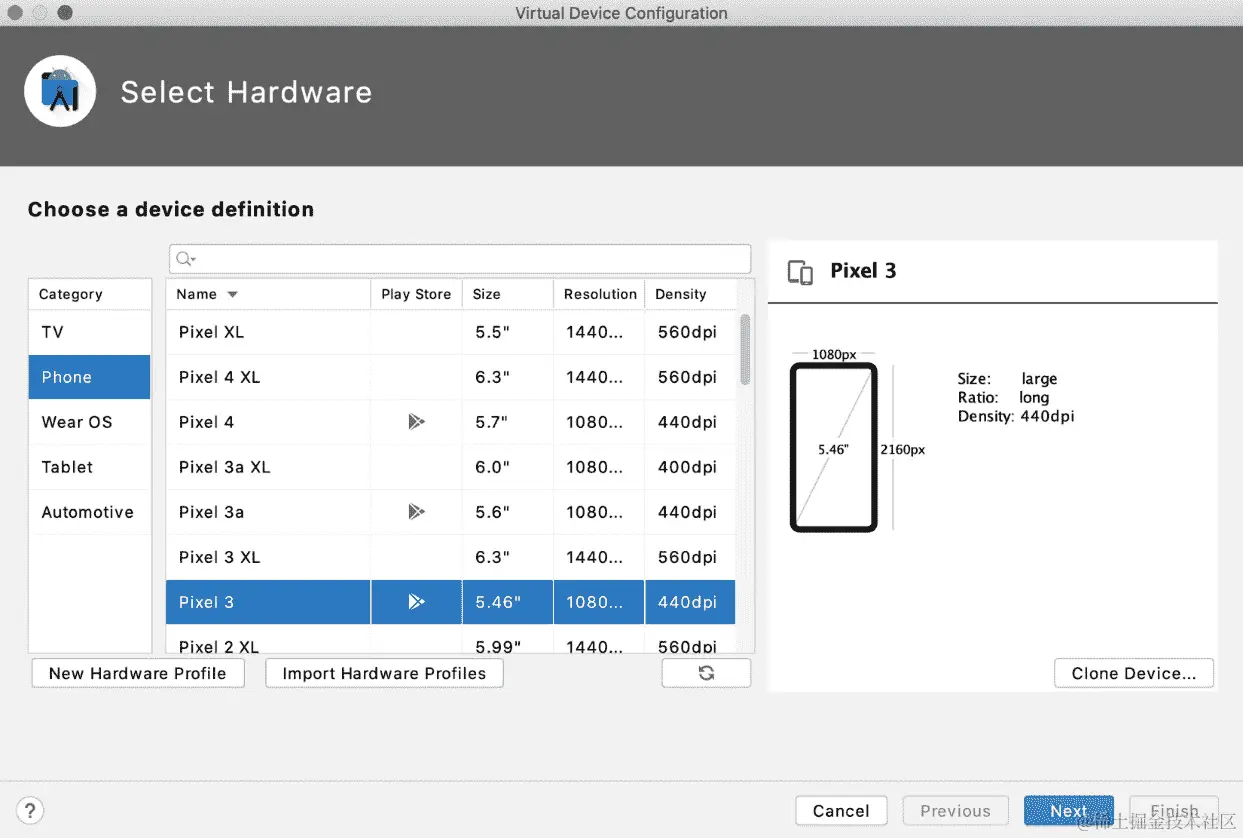Image resolution: width=1243 pixels, height=838 pixels.
Task: Click the Clone Device button
Action: 1134,673
